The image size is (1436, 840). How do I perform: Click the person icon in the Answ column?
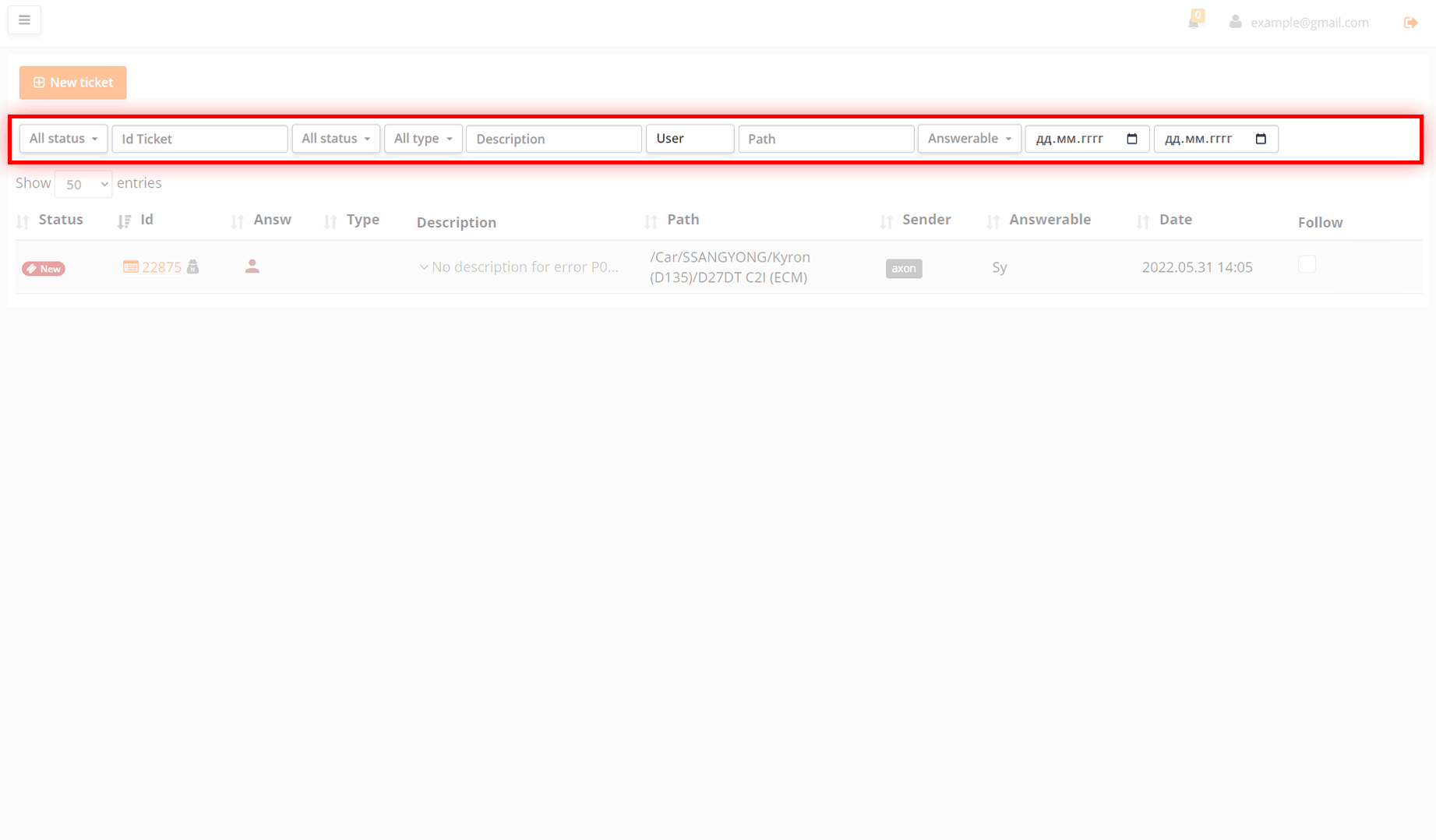[252, 266]
